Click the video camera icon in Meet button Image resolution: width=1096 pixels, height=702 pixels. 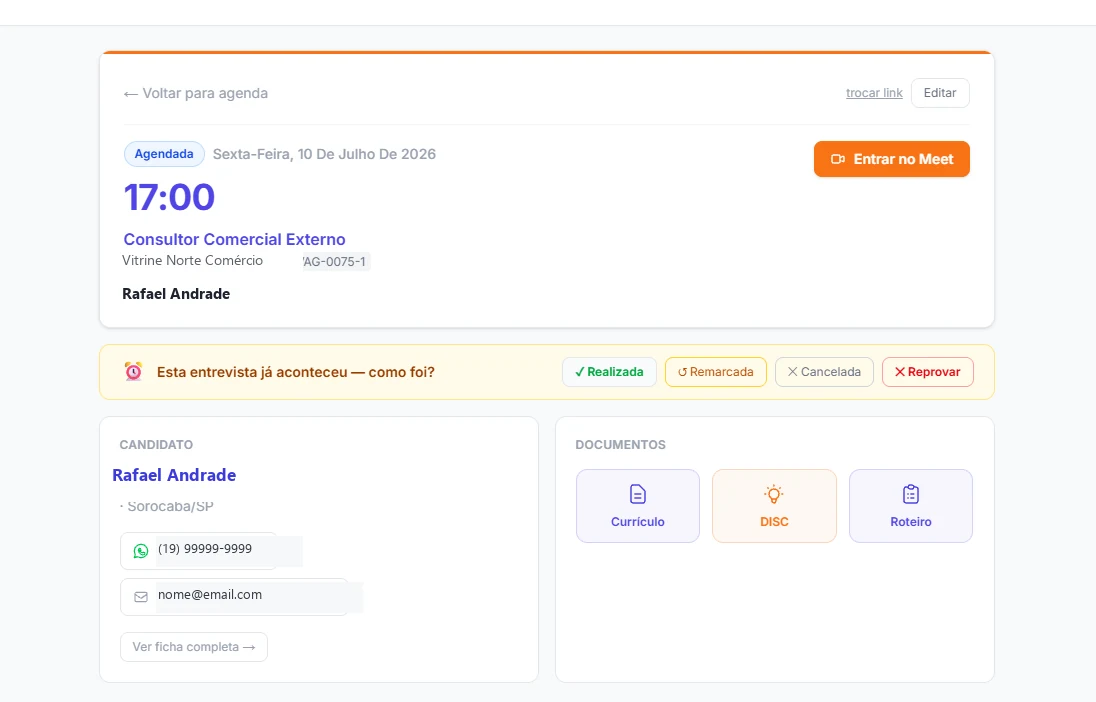point(837,159)
